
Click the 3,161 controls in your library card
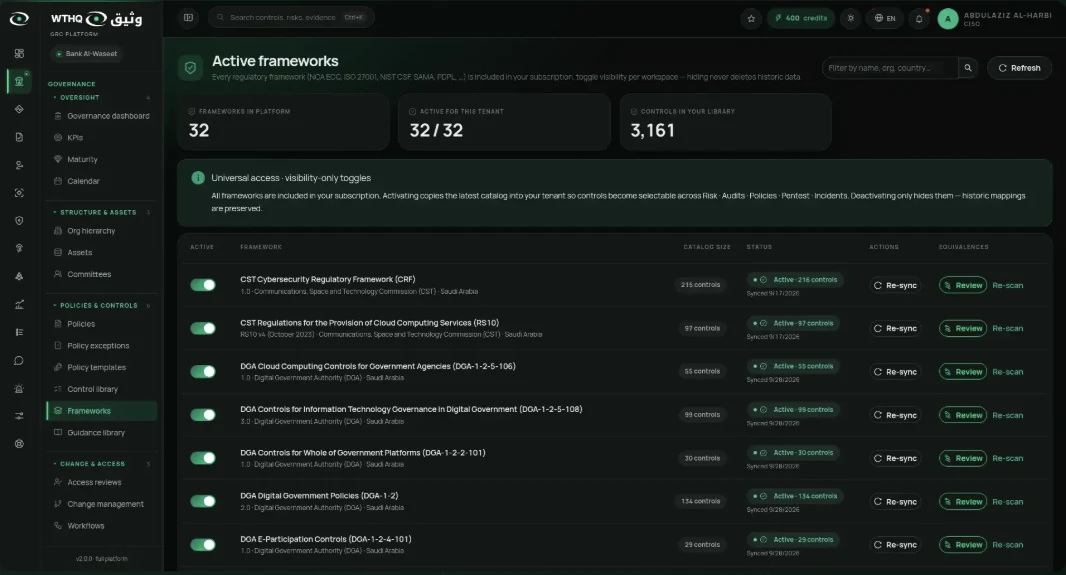click(725, 122)
